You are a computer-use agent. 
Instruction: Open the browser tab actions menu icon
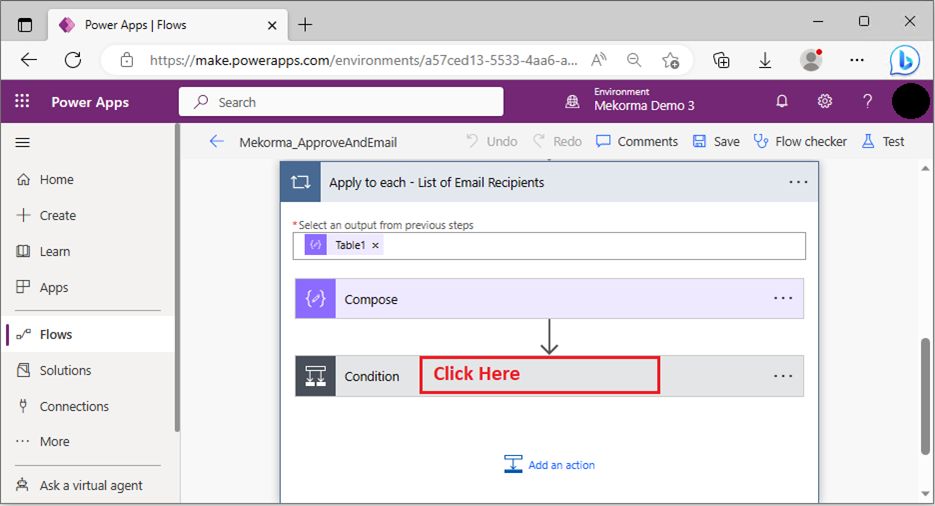pos(24,25)
